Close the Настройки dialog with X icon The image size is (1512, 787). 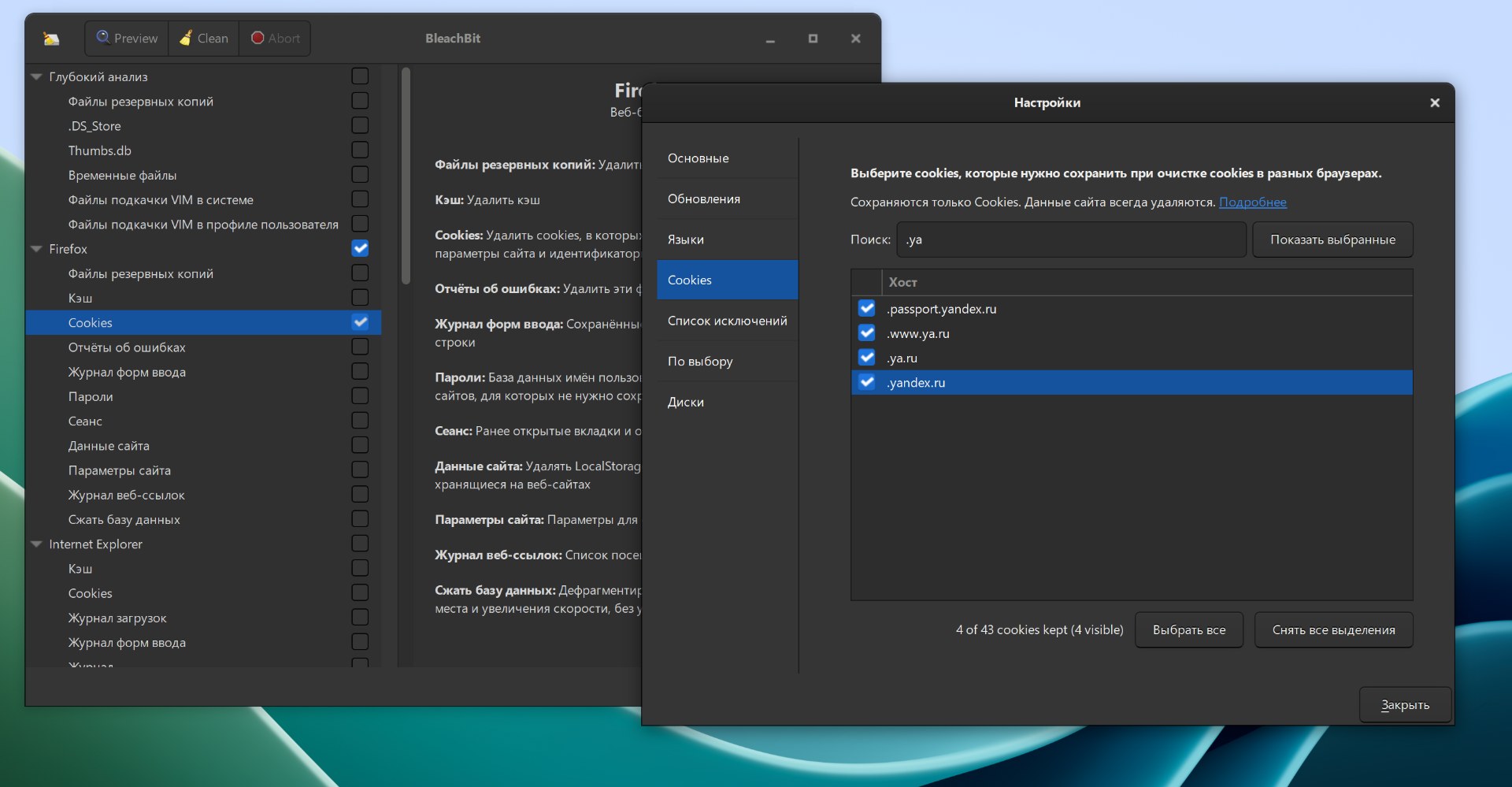point(1434,103)
